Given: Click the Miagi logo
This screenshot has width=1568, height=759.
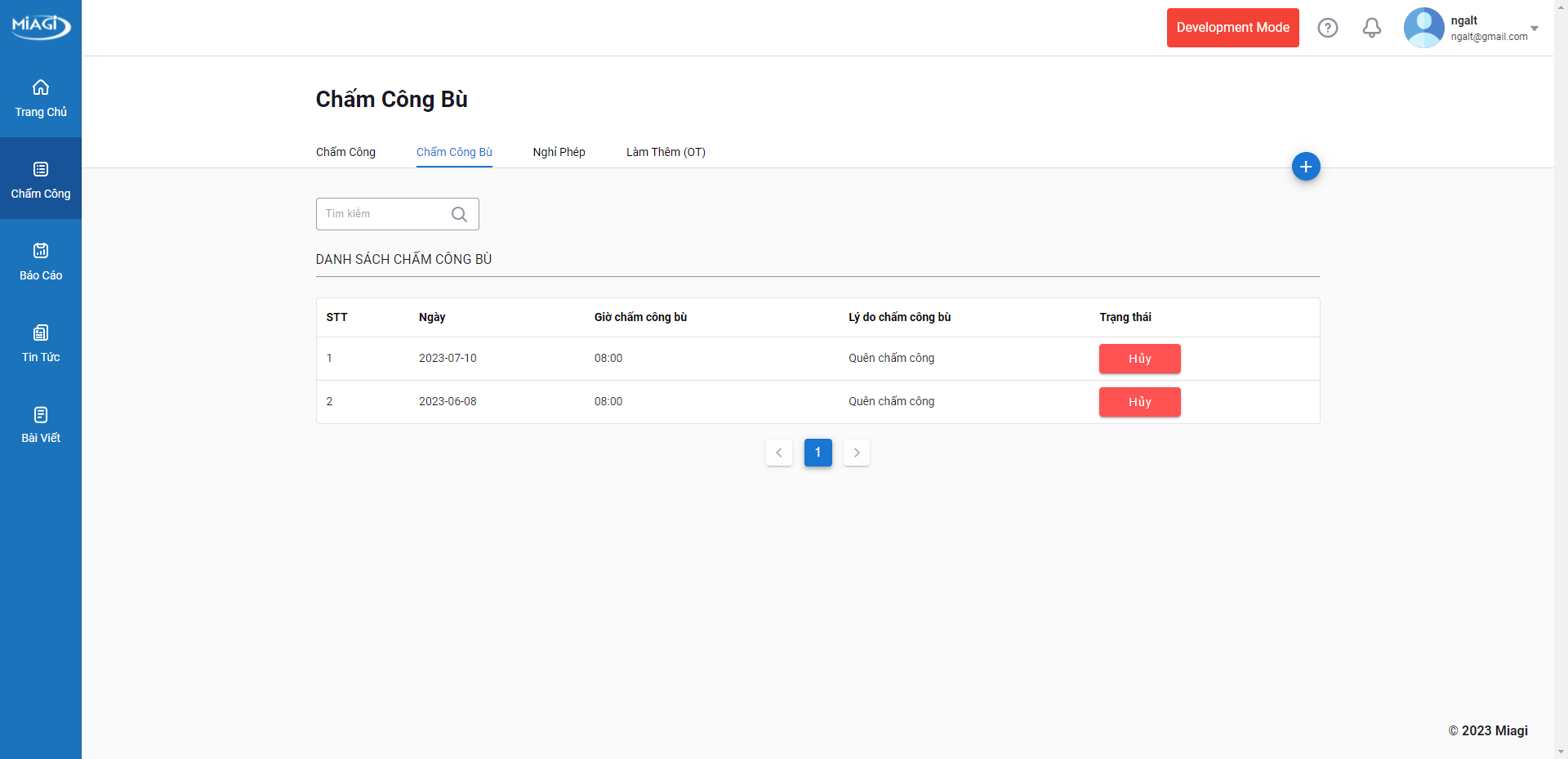Looking at the screenshot, I should coord(41,25).
